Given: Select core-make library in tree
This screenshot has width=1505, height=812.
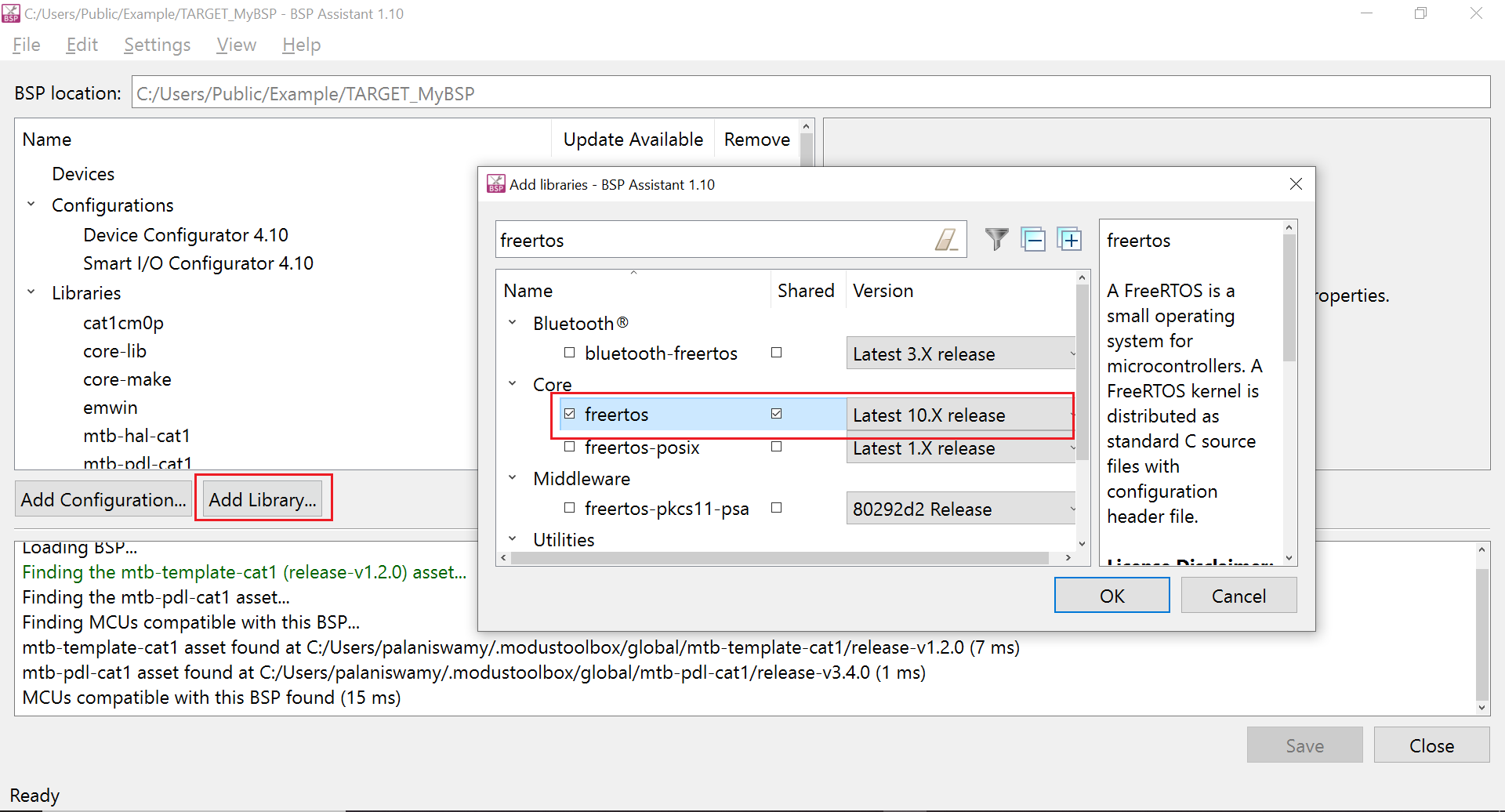Looking at the screenshot, I should coord(127,379).
